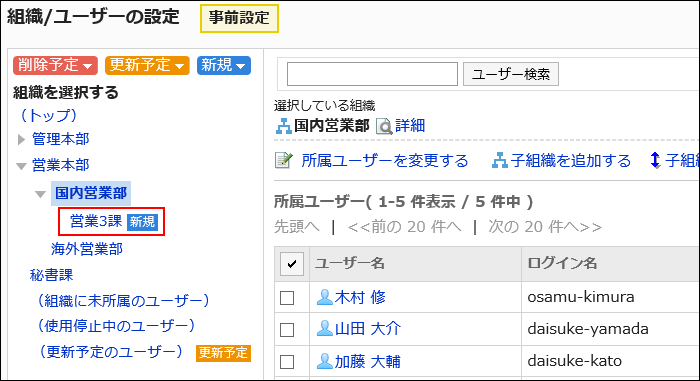Expand the 管理本部 tree node arrow
The width and height of the screenshot is (700, 381).
click(x=21, y=140)
